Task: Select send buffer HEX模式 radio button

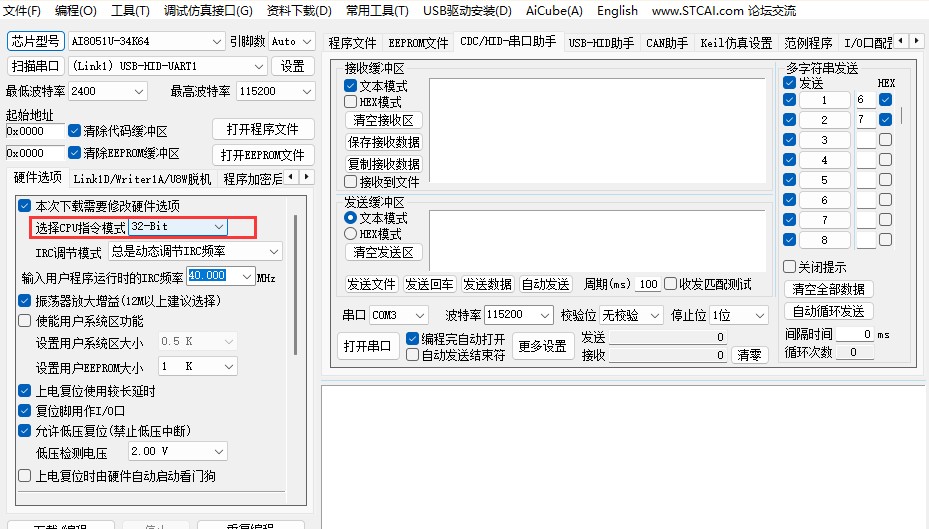Action: [x=350, y=233]
